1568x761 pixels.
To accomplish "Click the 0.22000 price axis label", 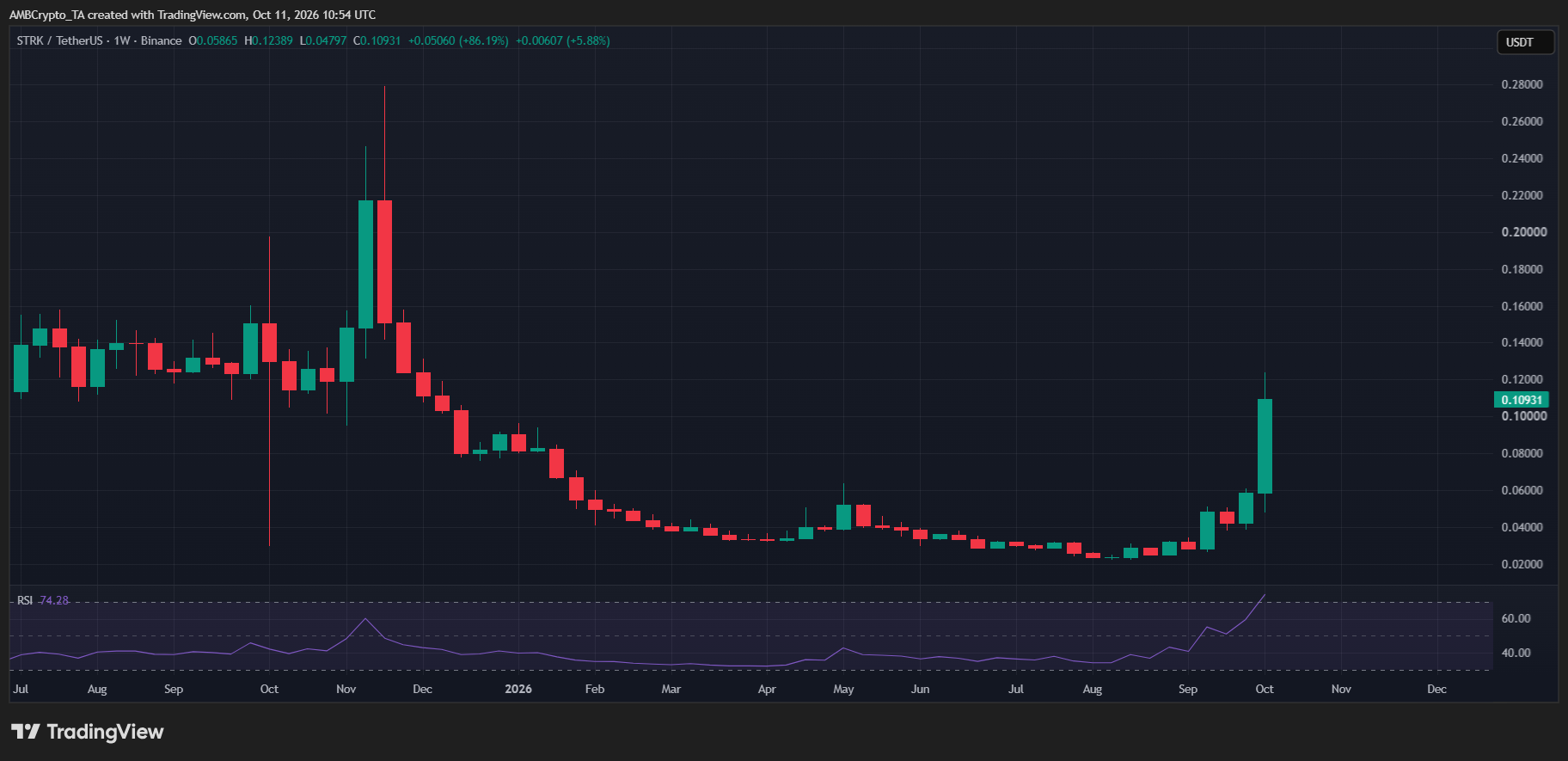I will [x=1522, y=195].
